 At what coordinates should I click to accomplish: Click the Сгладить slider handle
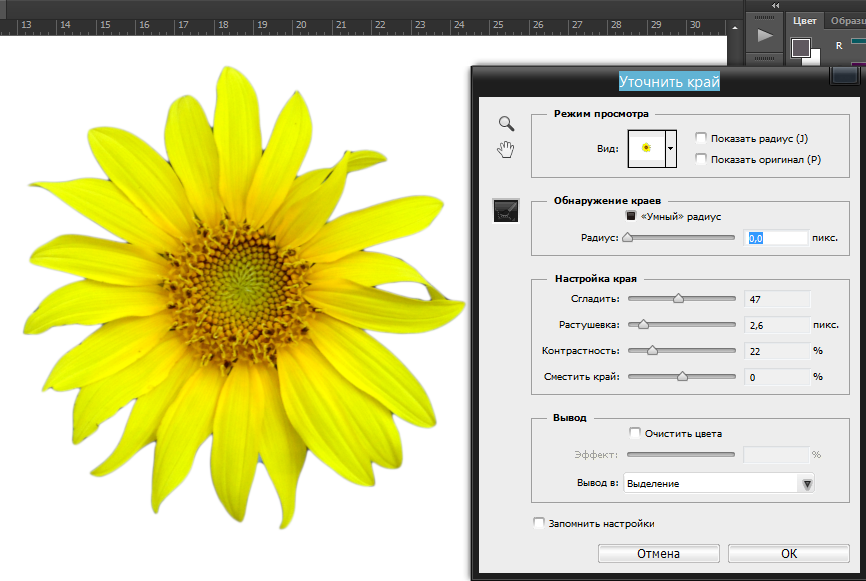(x=678, y=298)
